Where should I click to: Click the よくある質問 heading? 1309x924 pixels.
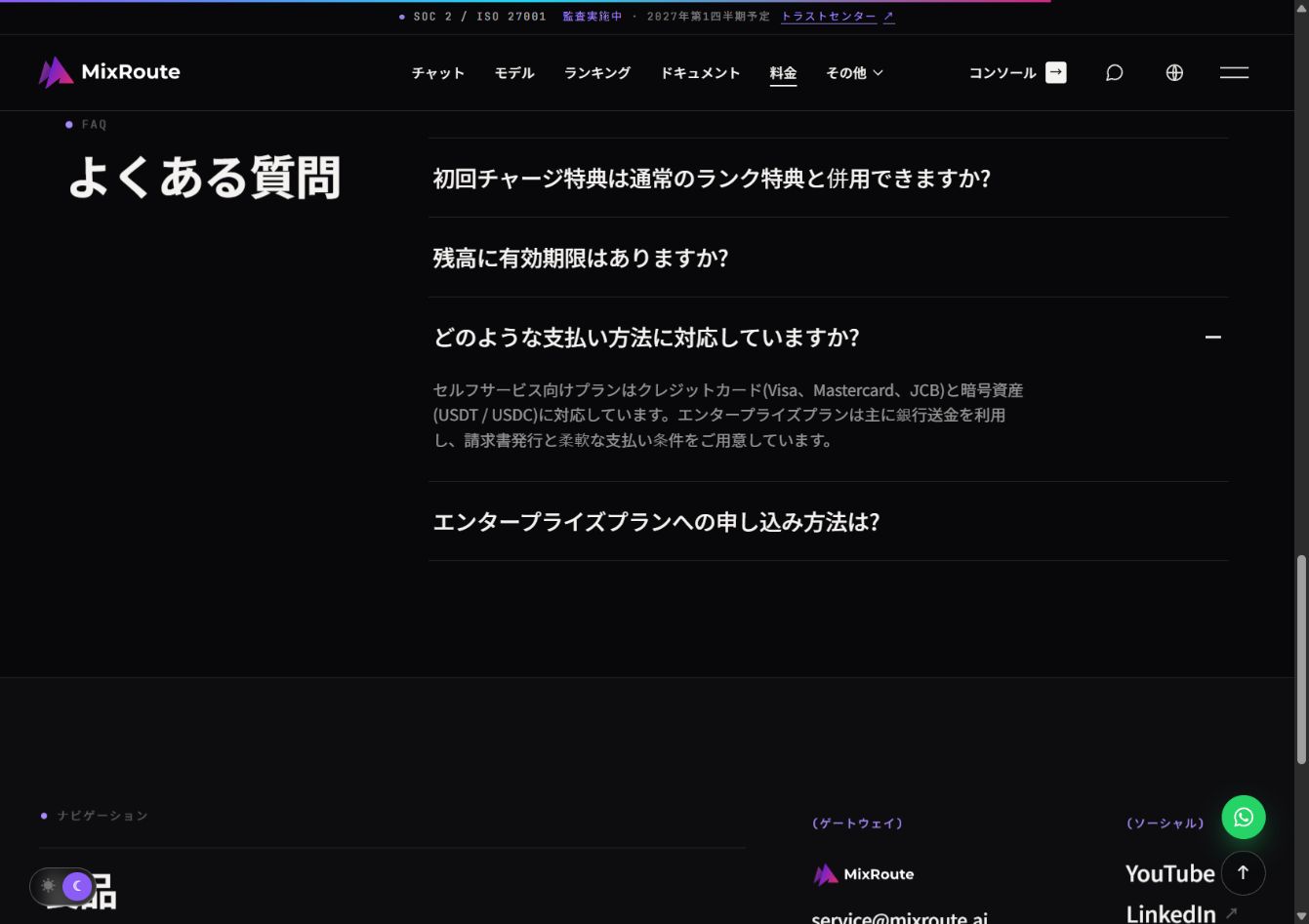pyautogui.click(x=205, y=179)
